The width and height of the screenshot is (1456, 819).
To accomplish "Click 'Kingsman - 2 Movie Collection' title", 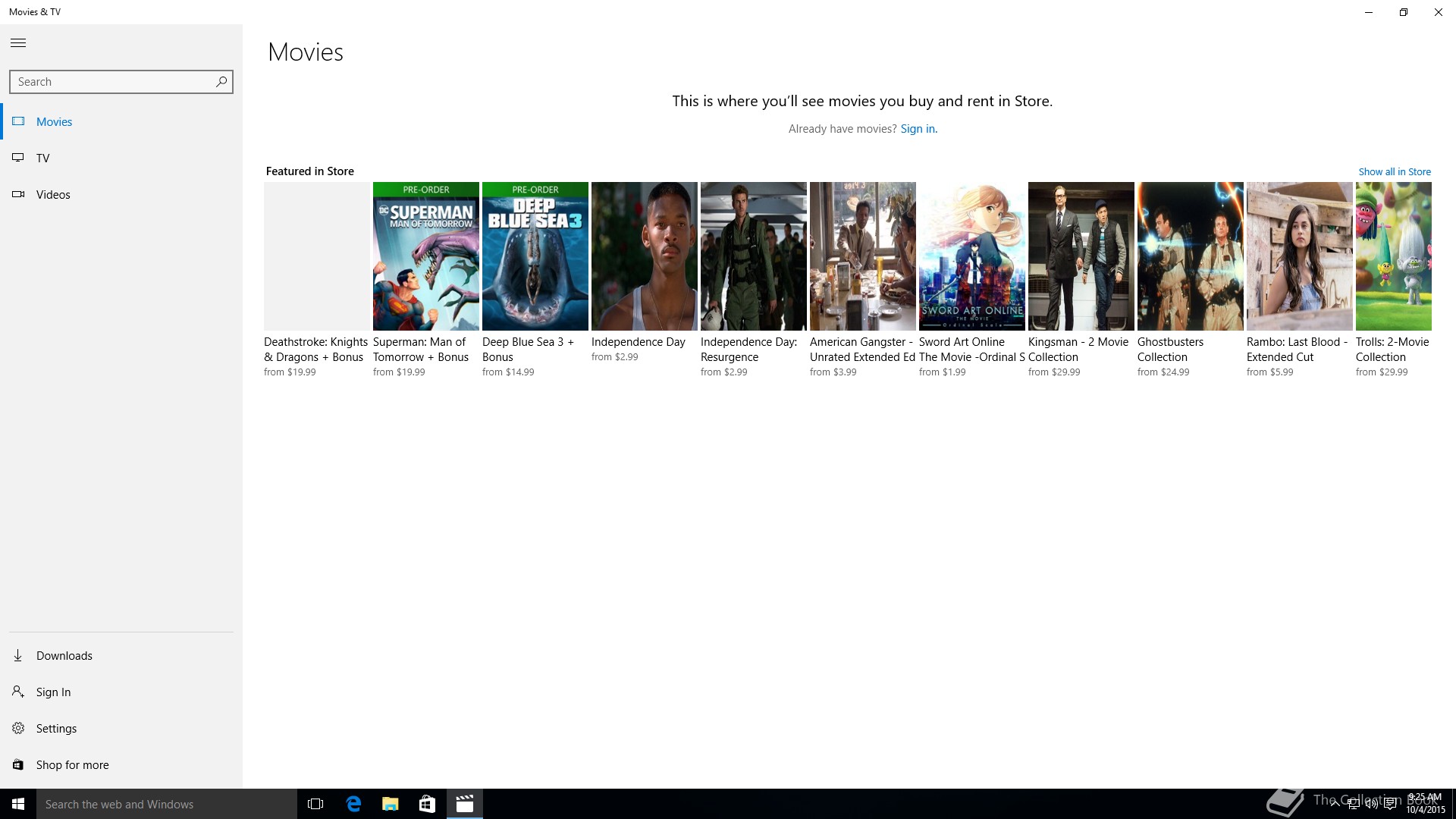I will pyautogui.click(x=1078, y=350).
